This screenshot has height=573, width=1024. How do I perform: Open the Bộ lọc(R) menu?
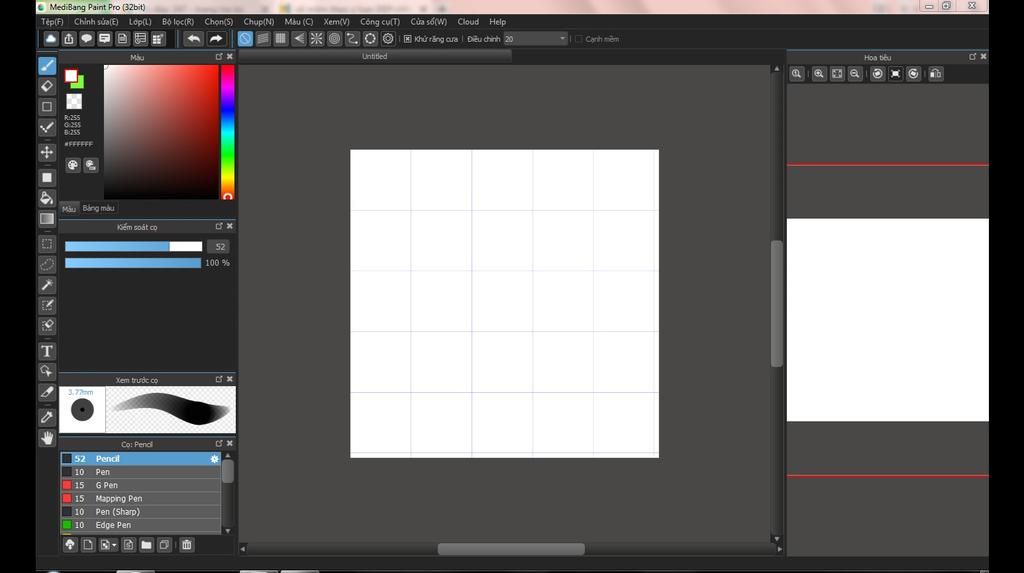click(x=178, y=22)
